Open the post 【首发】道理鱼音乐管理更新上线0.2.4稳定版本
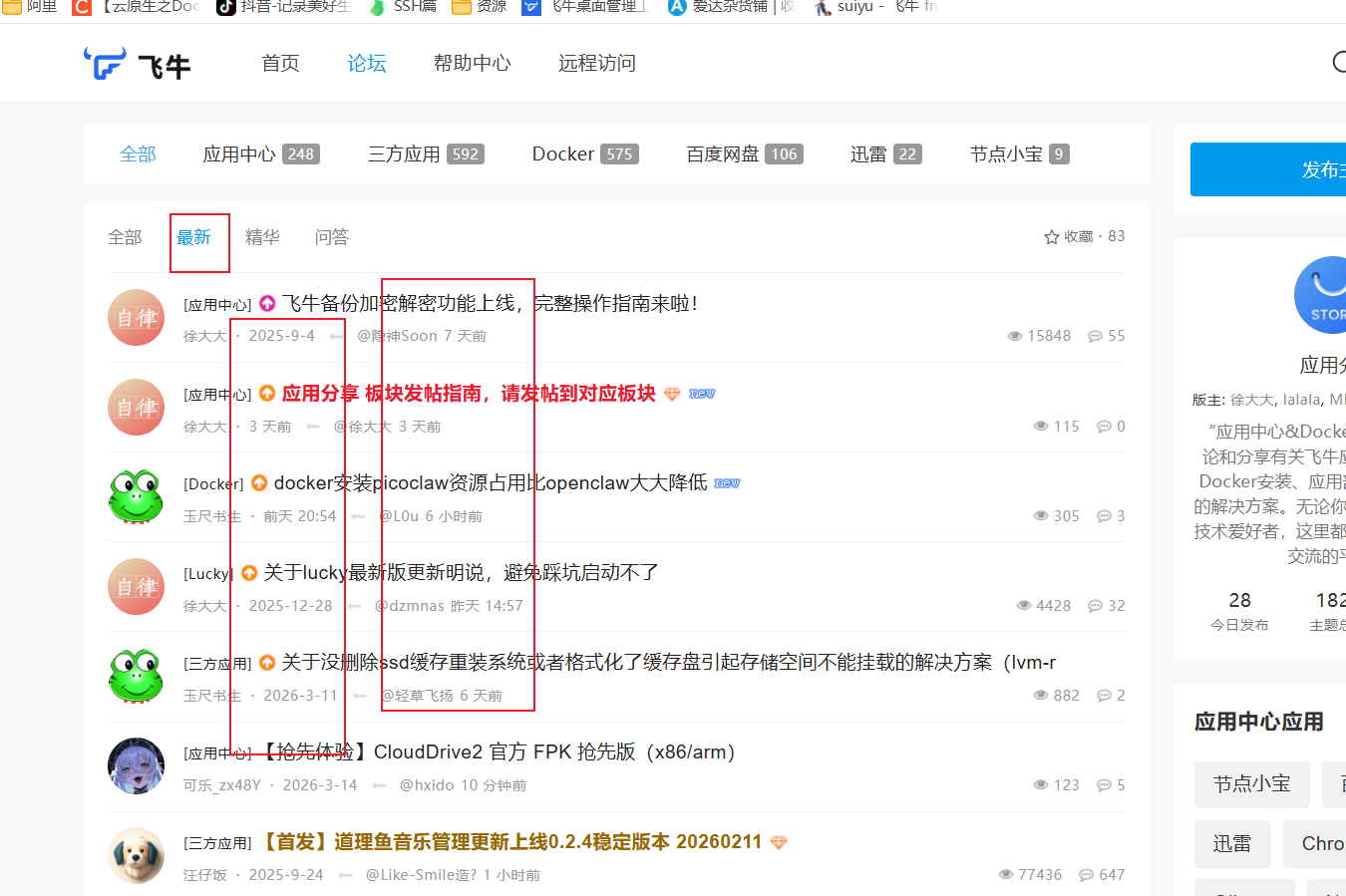This screenshot has height=896, width=1346. pos(510,842)
